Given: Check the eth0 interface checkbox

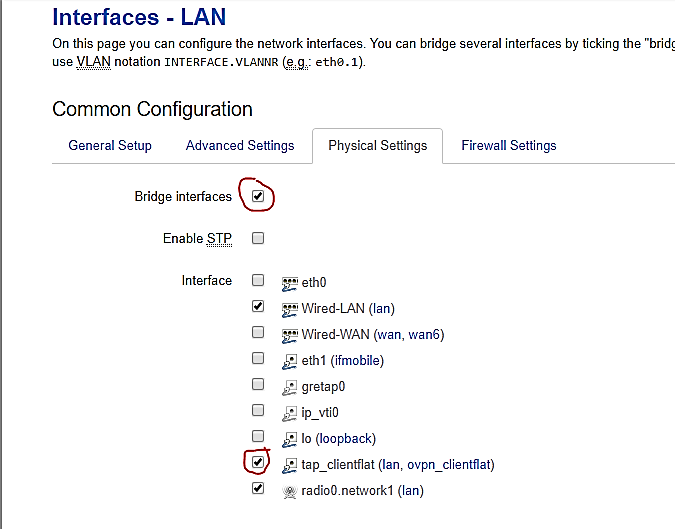Looking at the screenshot, I should tap(258, 281).
